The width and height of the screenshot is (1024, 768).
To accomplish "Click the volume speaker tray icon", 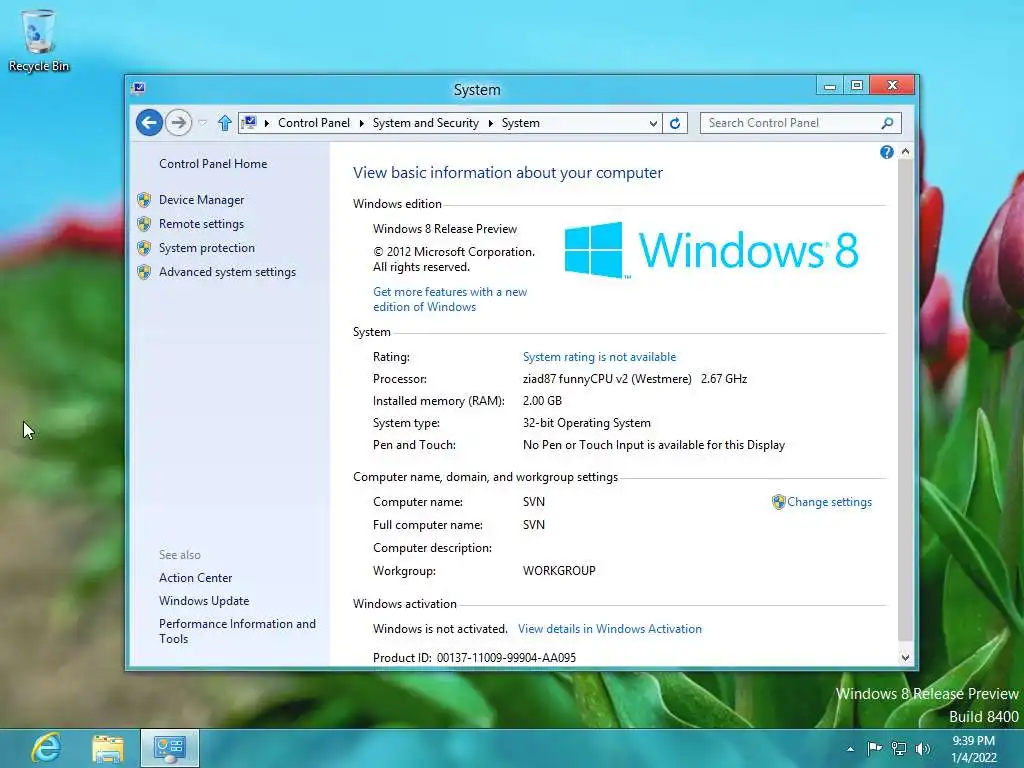I will (922, 749).
